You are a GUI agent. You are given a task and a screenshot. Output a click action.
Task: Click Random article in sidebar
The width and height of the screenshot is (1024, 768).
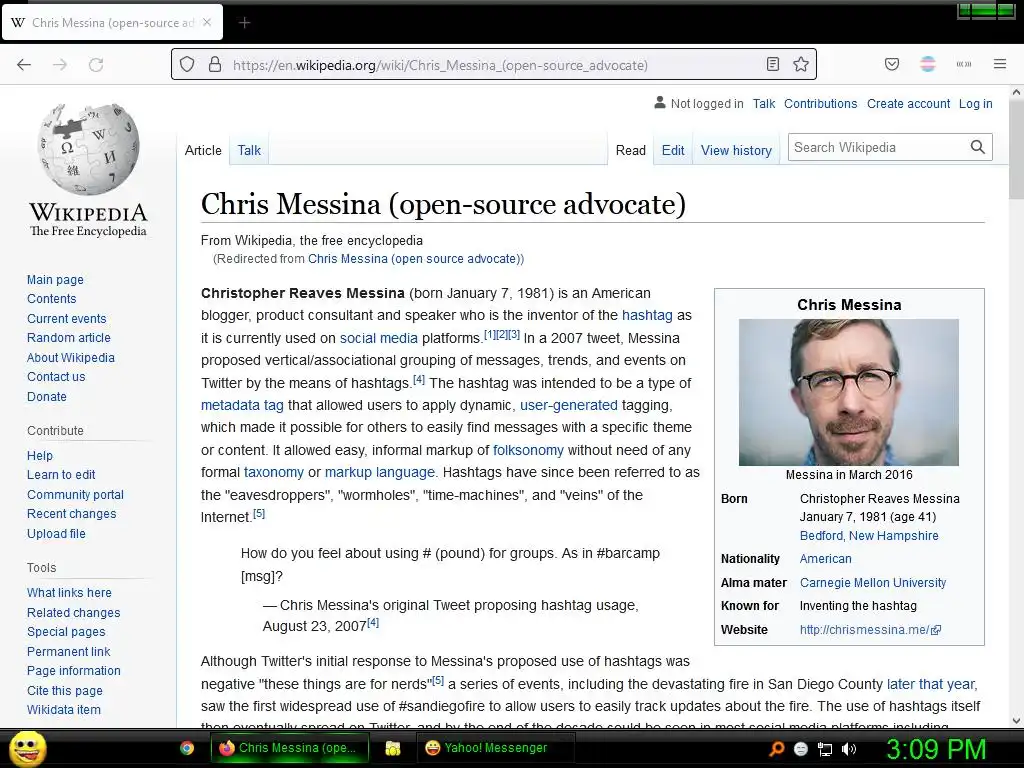tap(69, 338)
